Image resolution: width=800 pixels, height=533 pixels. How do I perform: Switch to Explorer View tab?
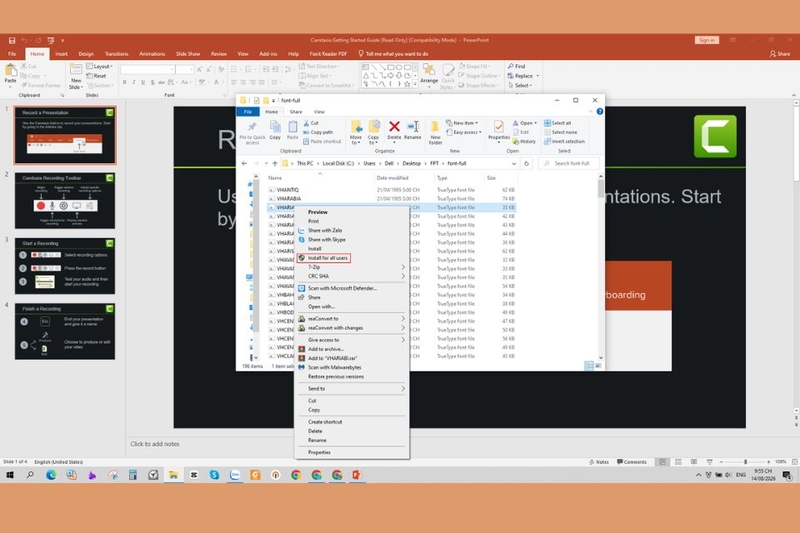(x=319, y=112)
